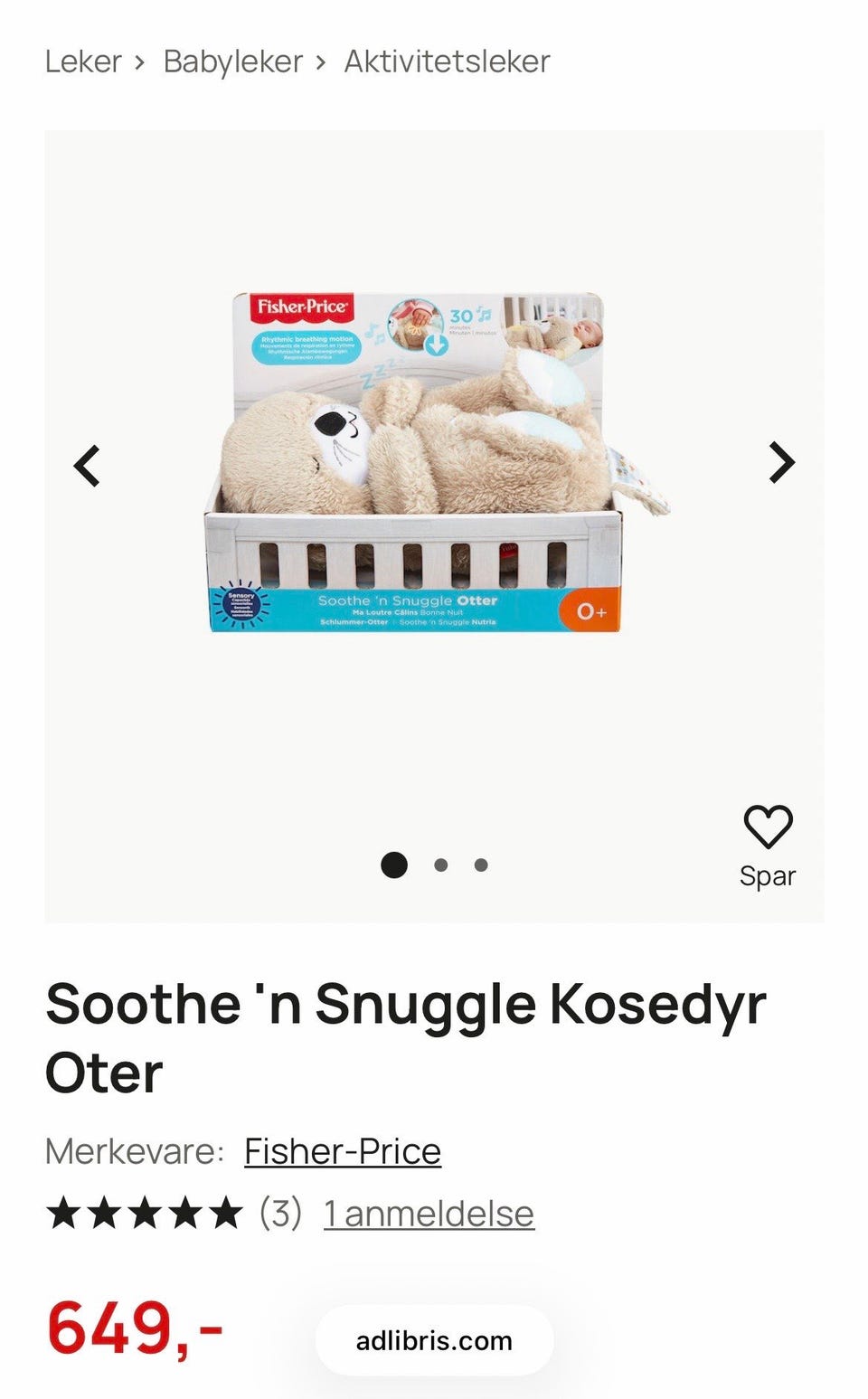Click the Soothe 'n Snuggle Kosedyr Oter title

[406, 1038]
